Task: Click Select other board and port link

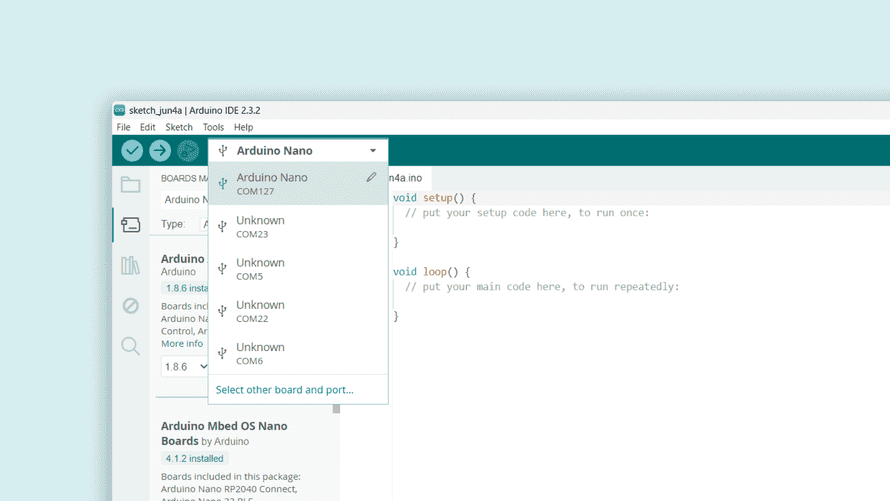Action: click(x=285, y=390)
